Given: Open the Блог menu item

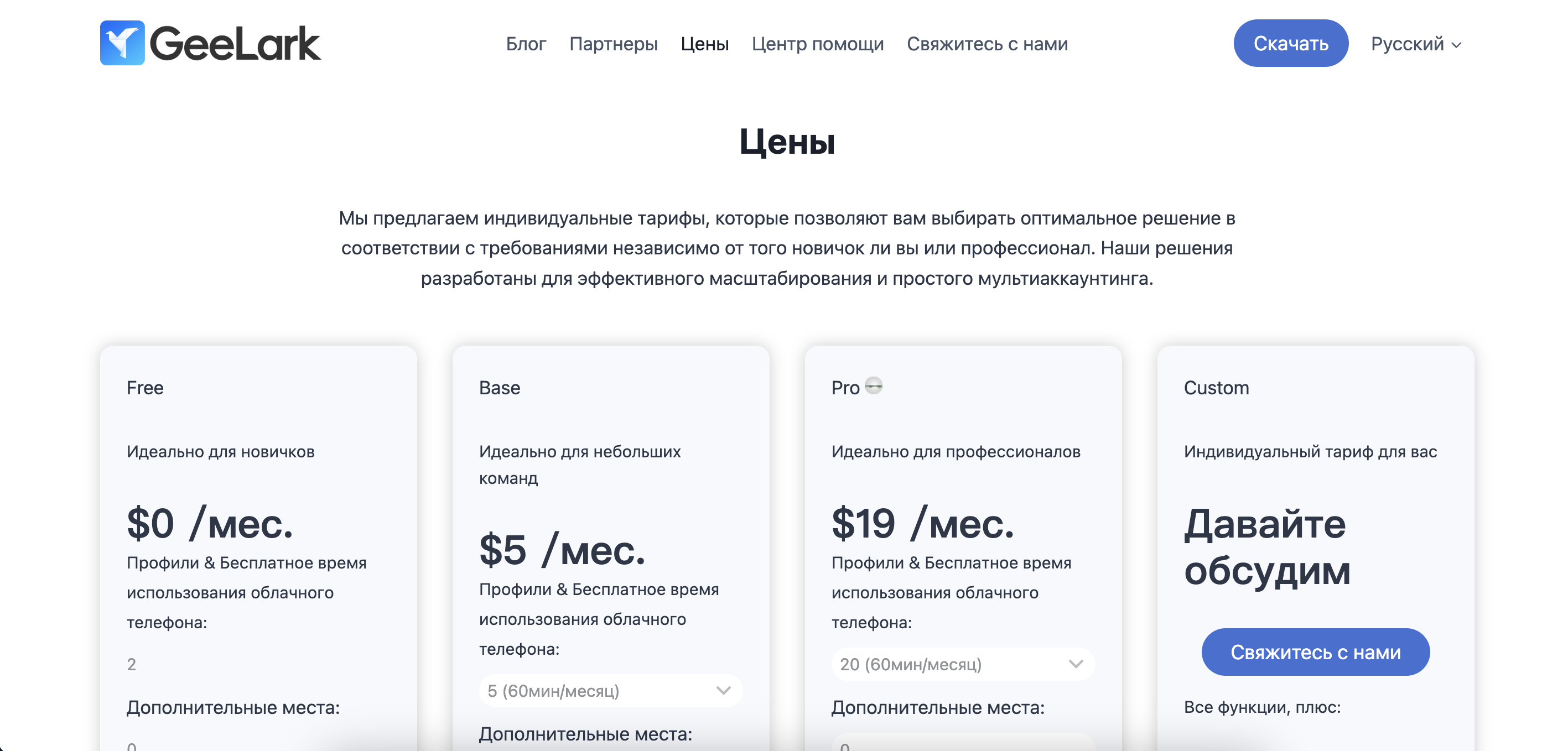Looking at the screenshot, I should 526,44.
